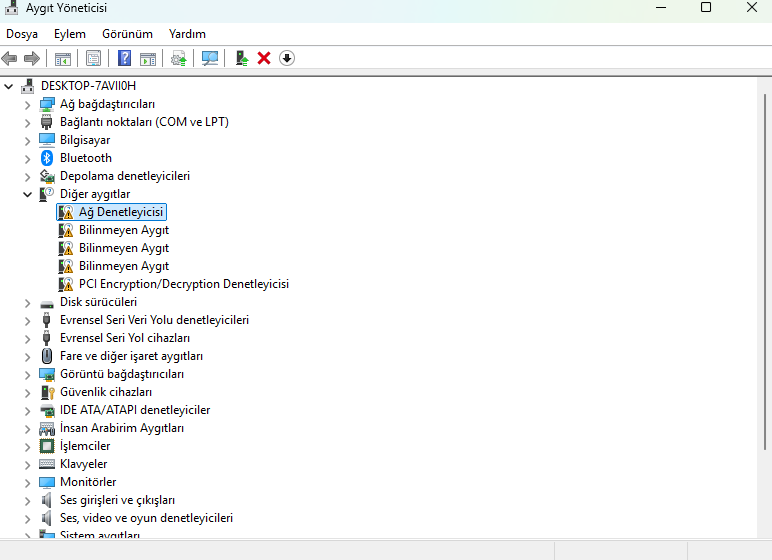The width and height of the screenshot is (772, 560).
Task: Open the Görünüm menu
Action: click(x=128, y=34)
